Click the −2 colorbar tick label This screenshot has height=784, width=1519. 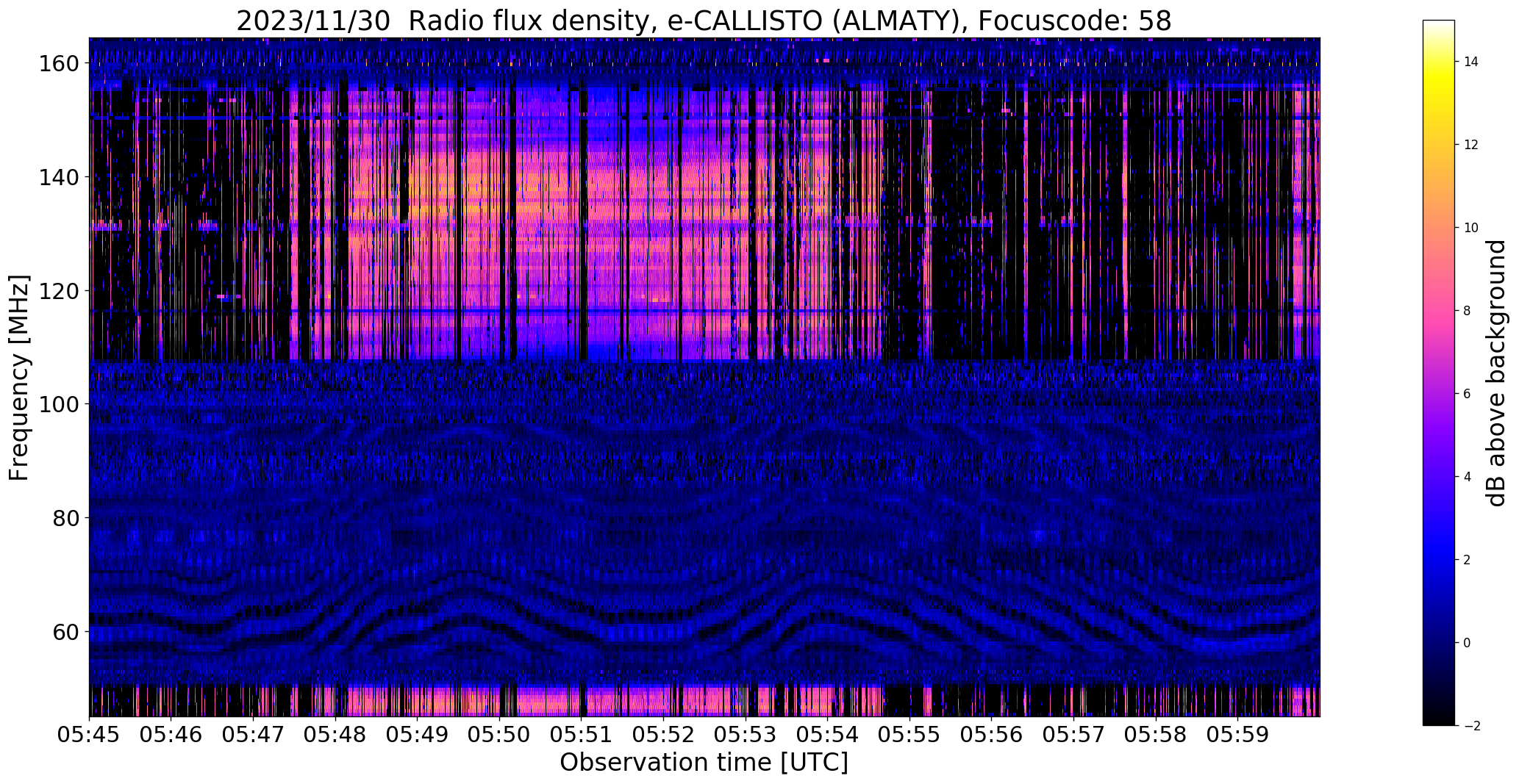pos(1472,727)
